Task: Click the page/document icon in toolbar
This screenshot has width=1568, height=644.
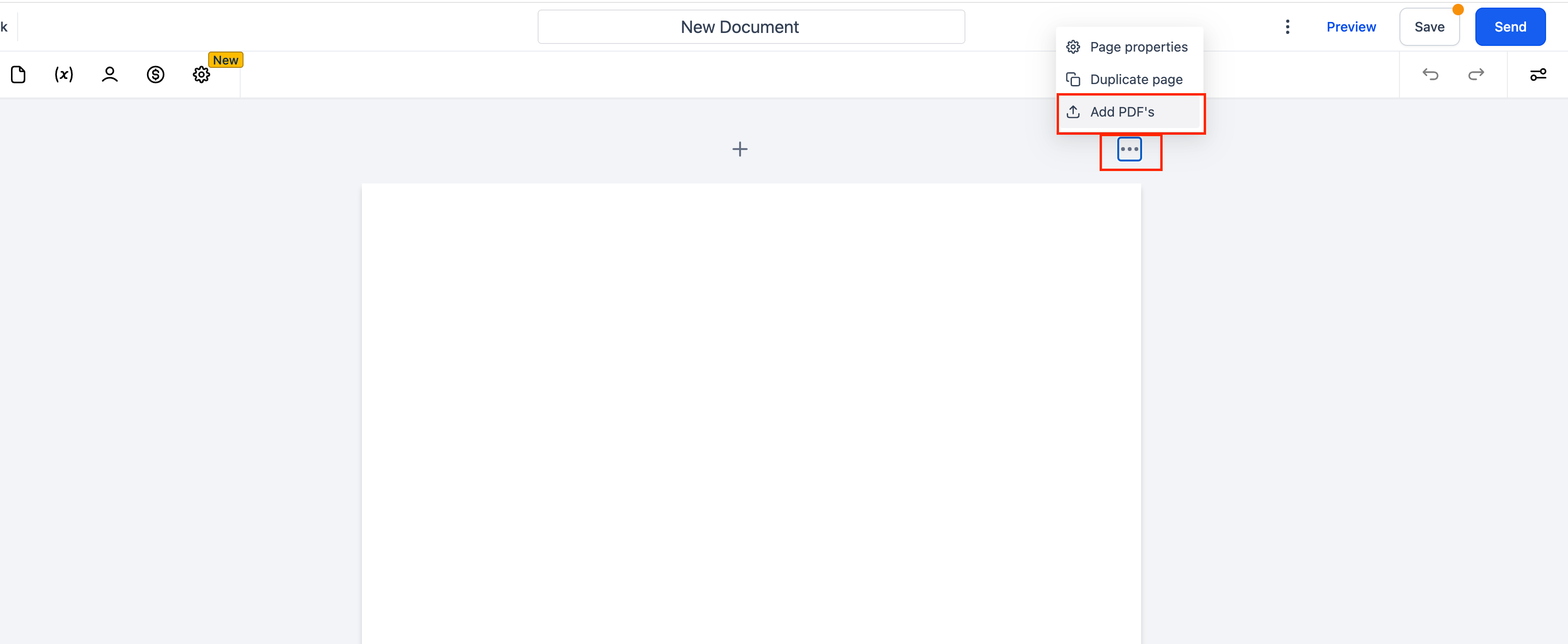Action: tap(18, 75)
